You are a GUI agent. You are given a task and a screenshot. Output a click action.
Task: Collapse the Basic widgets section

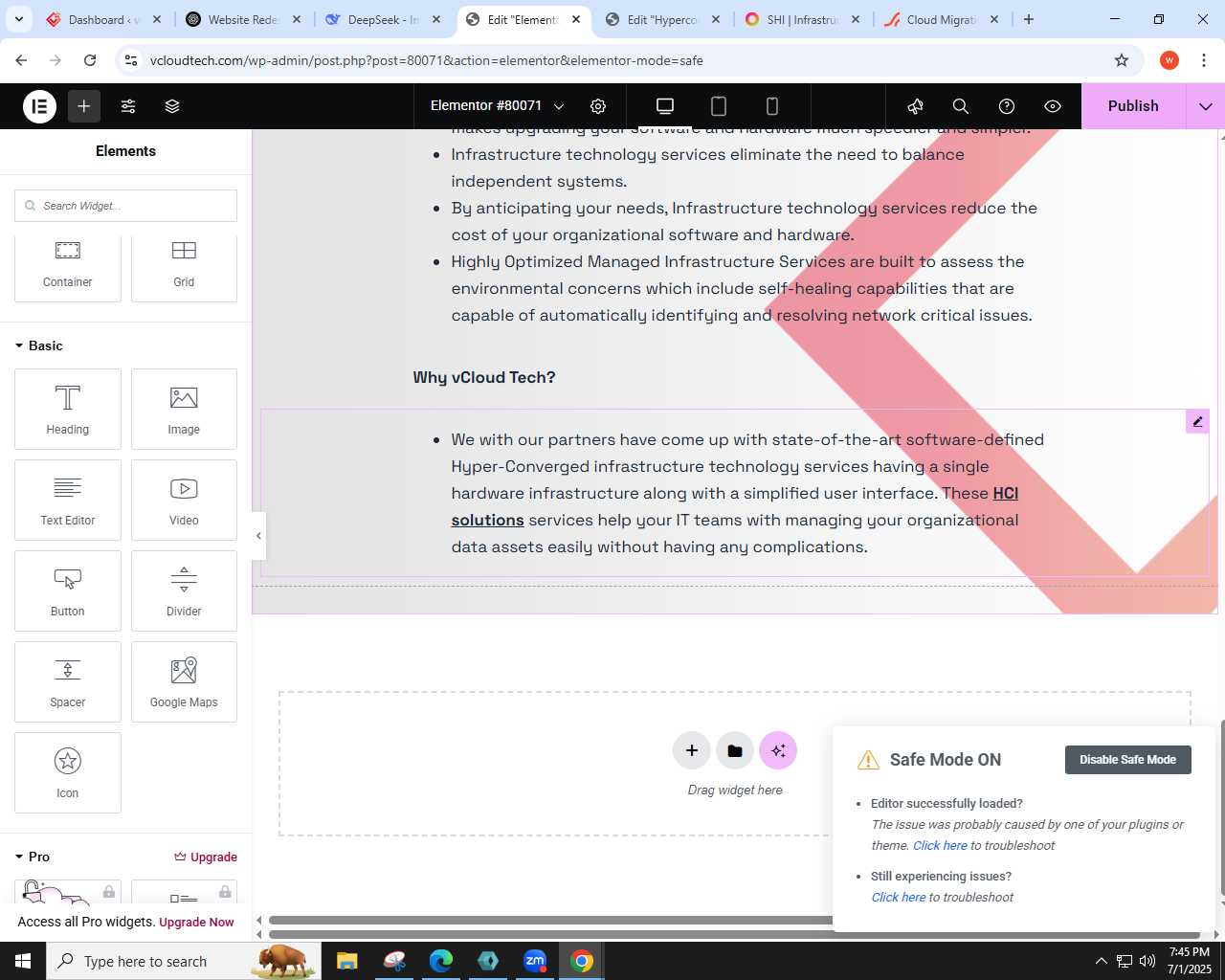pyautogui.click(x=38, y=345)
